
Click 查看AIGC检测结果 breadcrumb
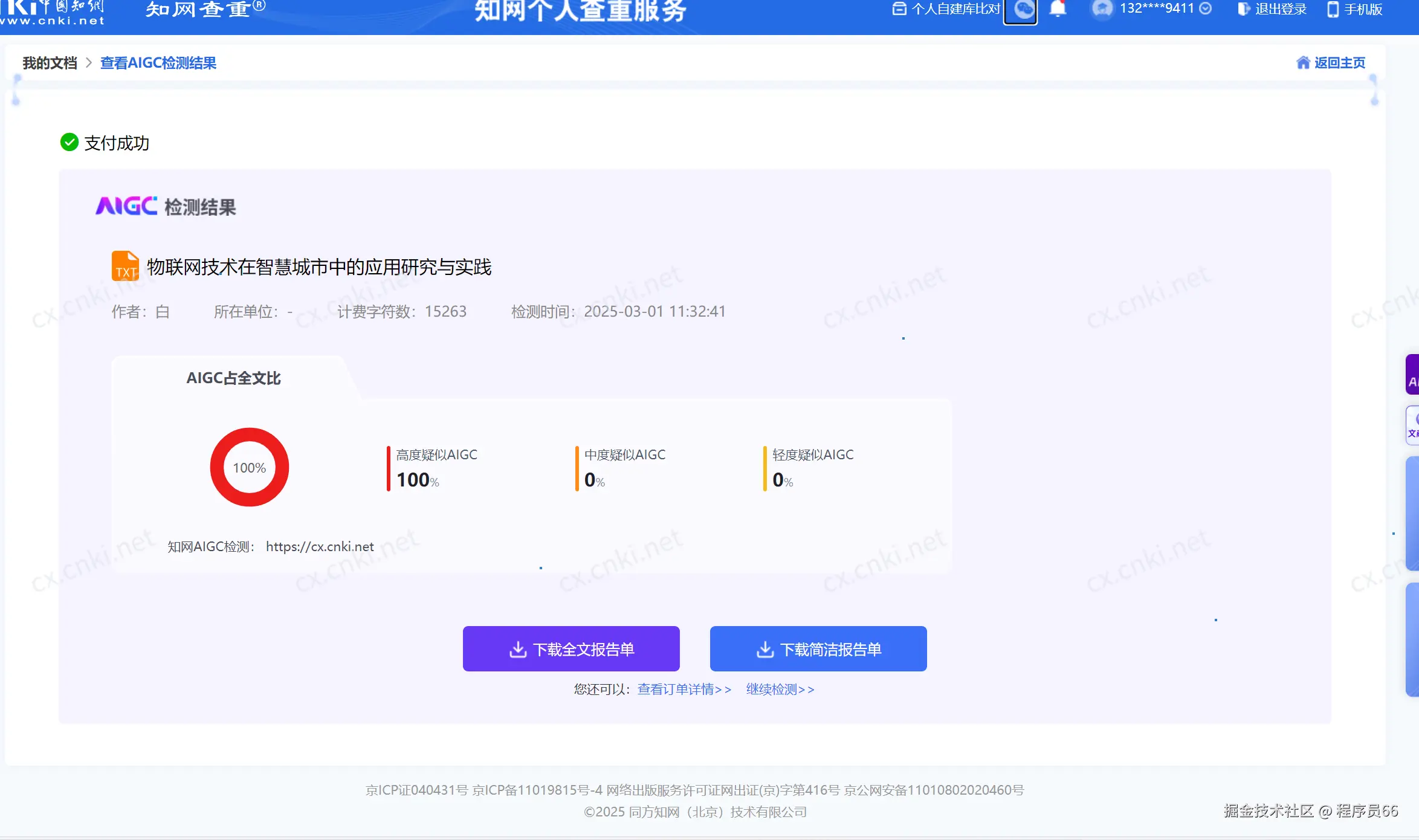point(158,63)
